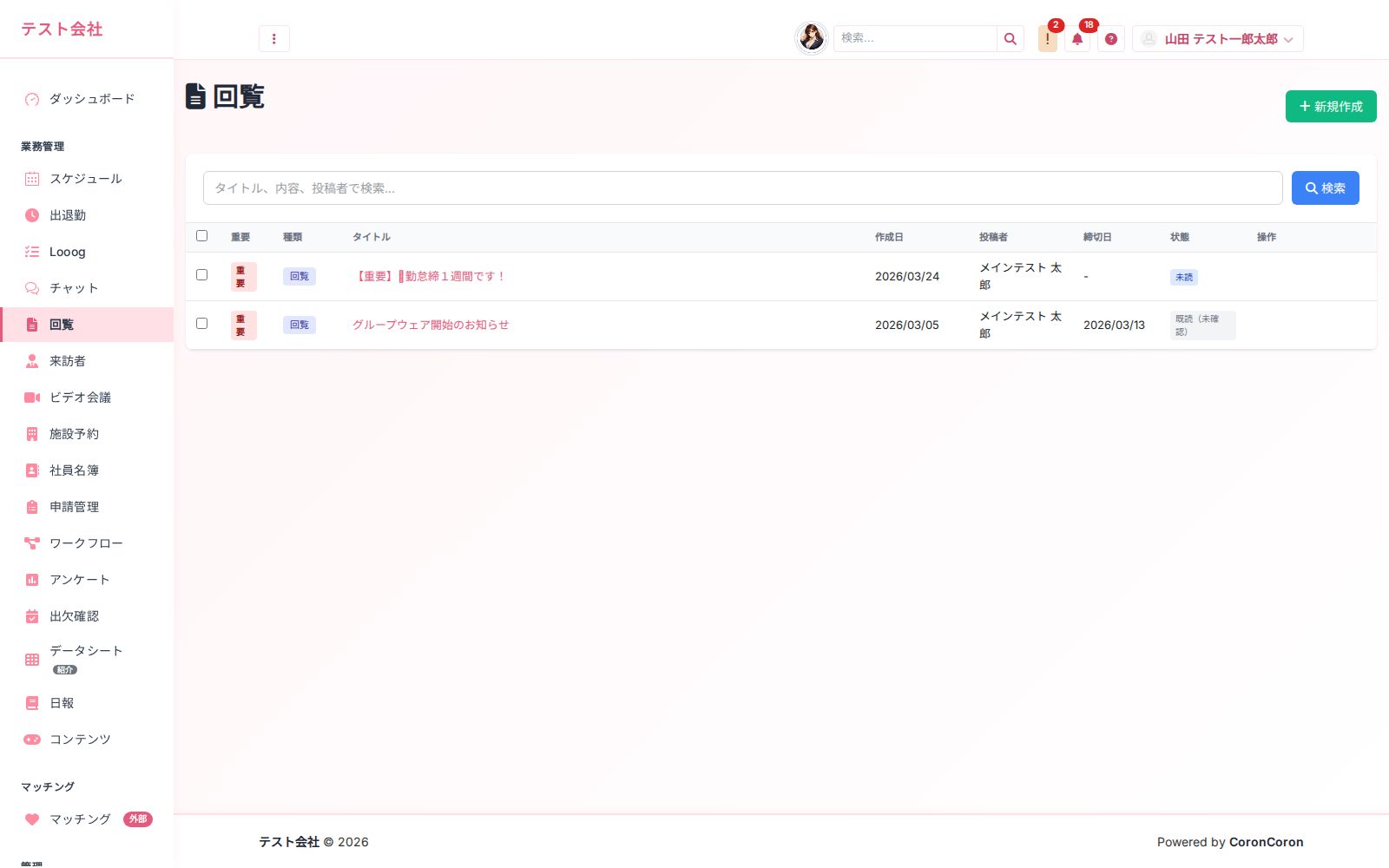The height and width of the screenshot is (868, 1389).
Task: Open グループウェア開始のお知らせ circular
Action: [x=431, y=325]
